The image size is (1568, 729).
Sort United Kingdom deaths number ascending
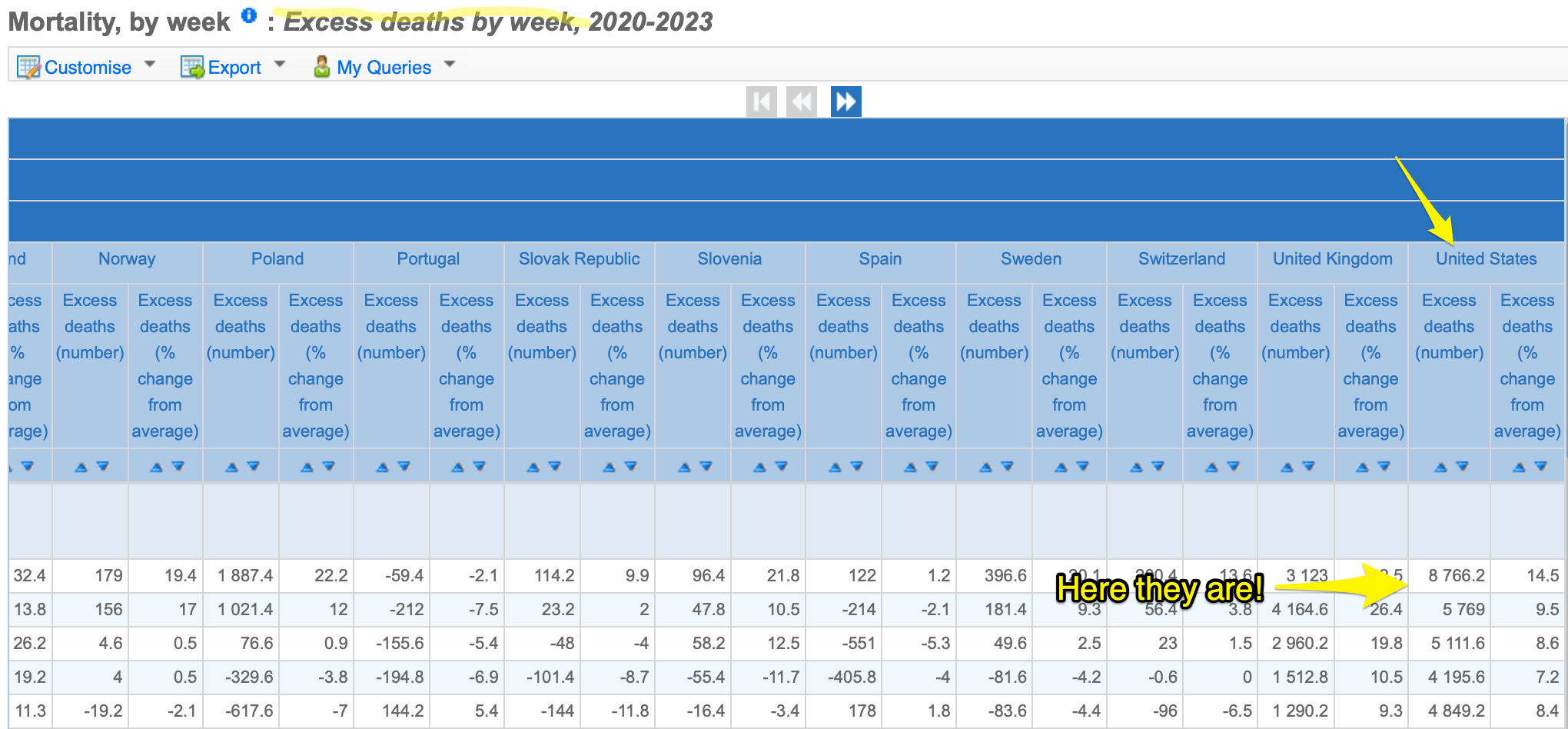(1287, 467)
